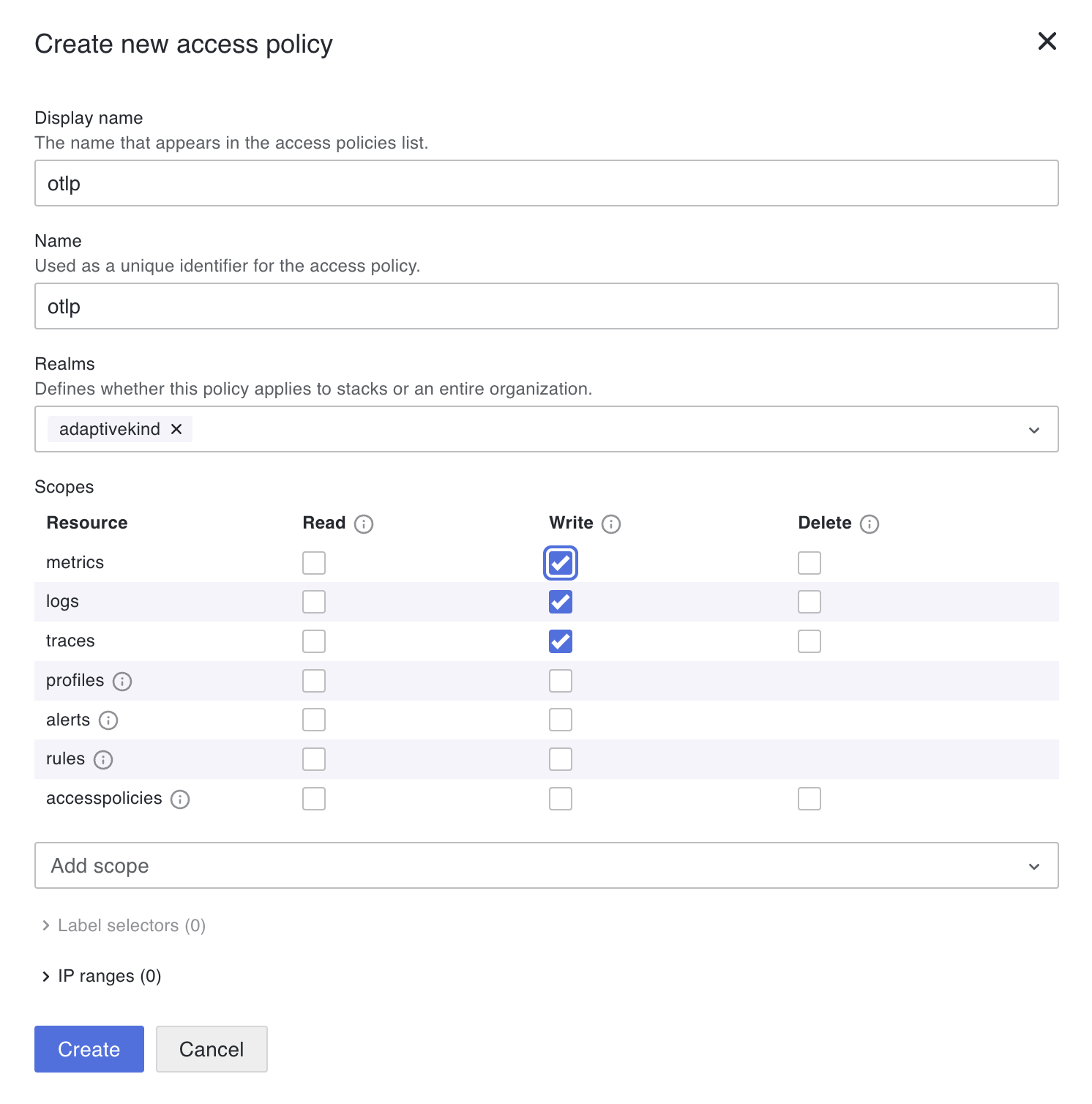
Task: Click the metrics resource label
Action: pos(75,562)
